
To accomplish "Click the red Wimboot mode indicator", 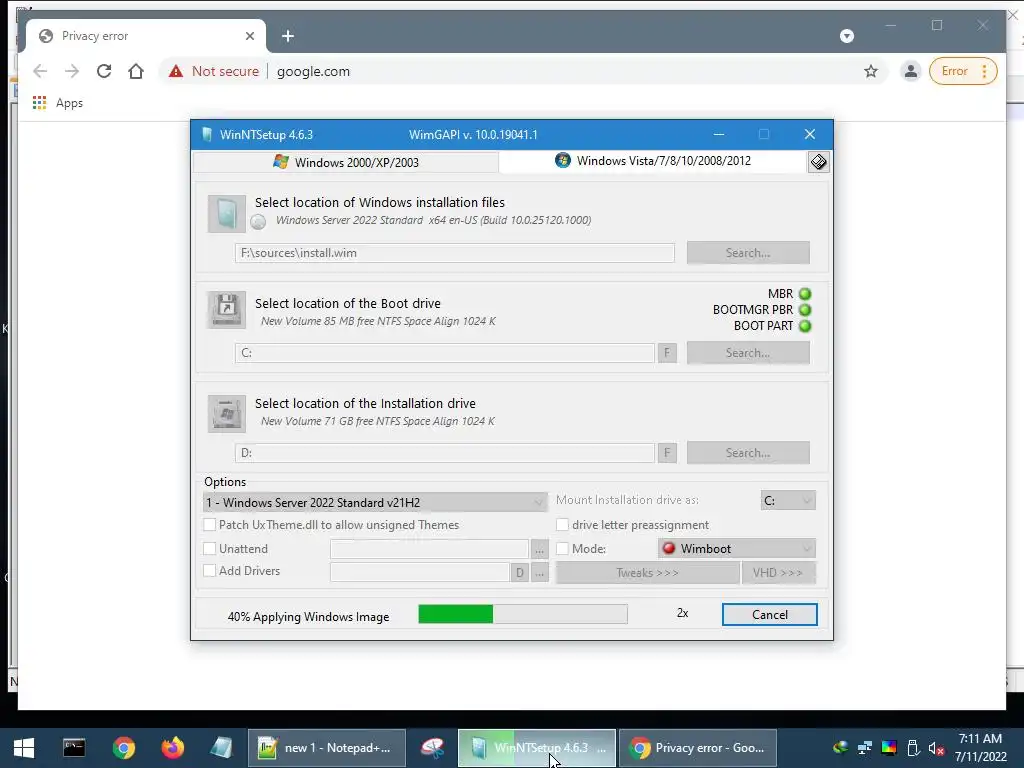I will tap(668, 548).
